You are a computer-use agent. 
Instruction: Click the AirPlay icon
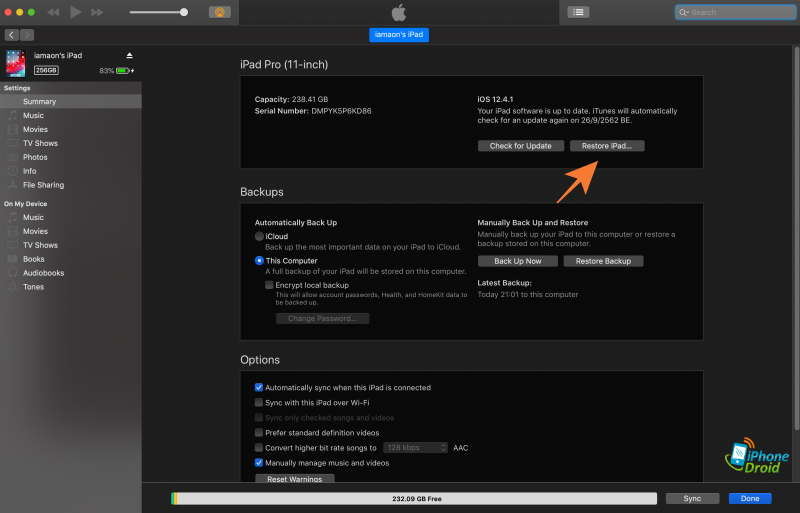coord(219,12)
